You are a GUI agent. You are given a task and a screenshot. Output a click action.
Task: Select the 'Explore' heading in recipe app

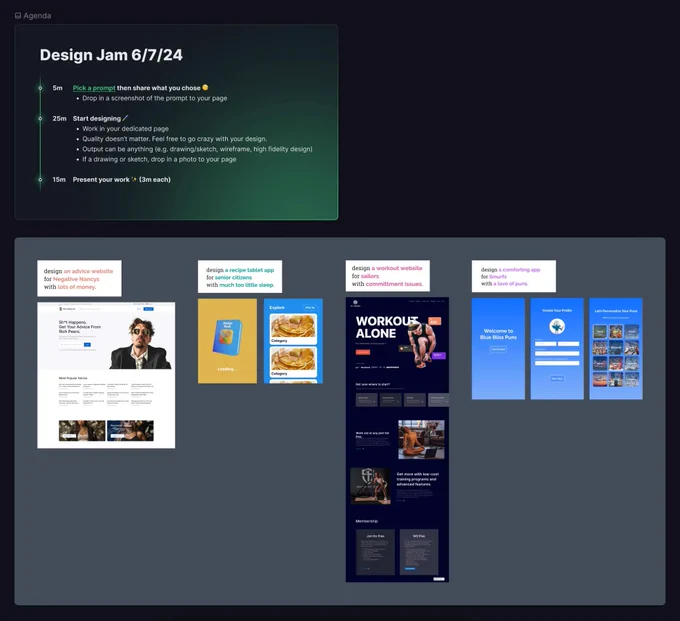tap(277, 307)
